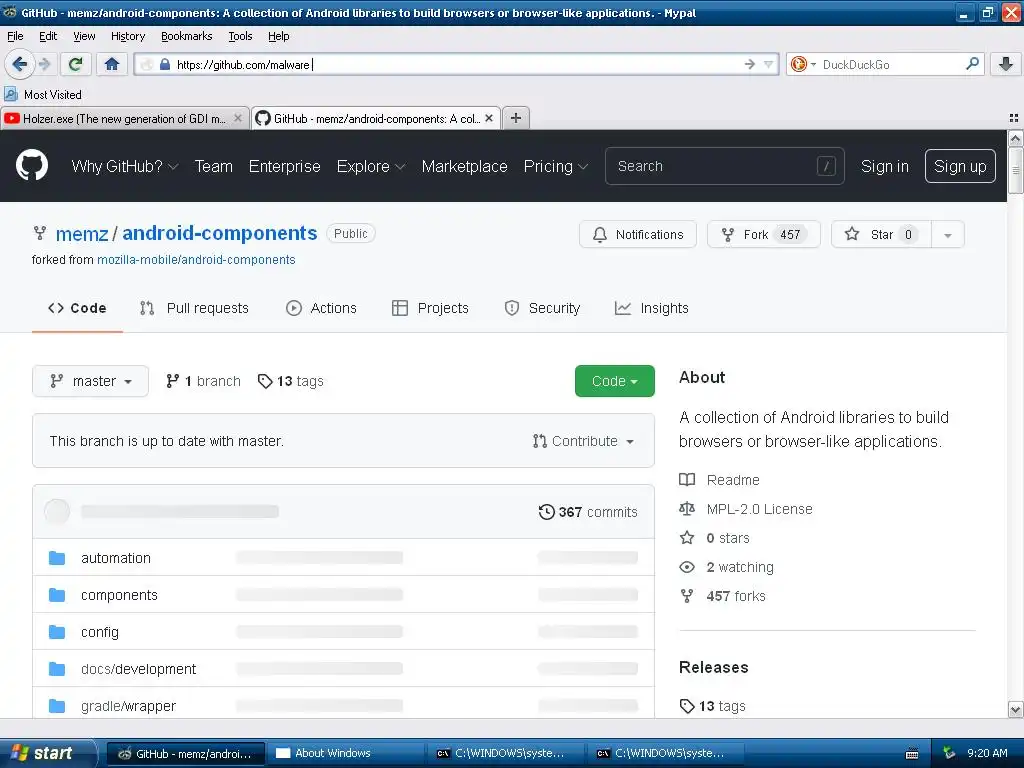Screen dimensions: 1024x768
Task: Open the Marketplace link
Action: coord(464,167)
